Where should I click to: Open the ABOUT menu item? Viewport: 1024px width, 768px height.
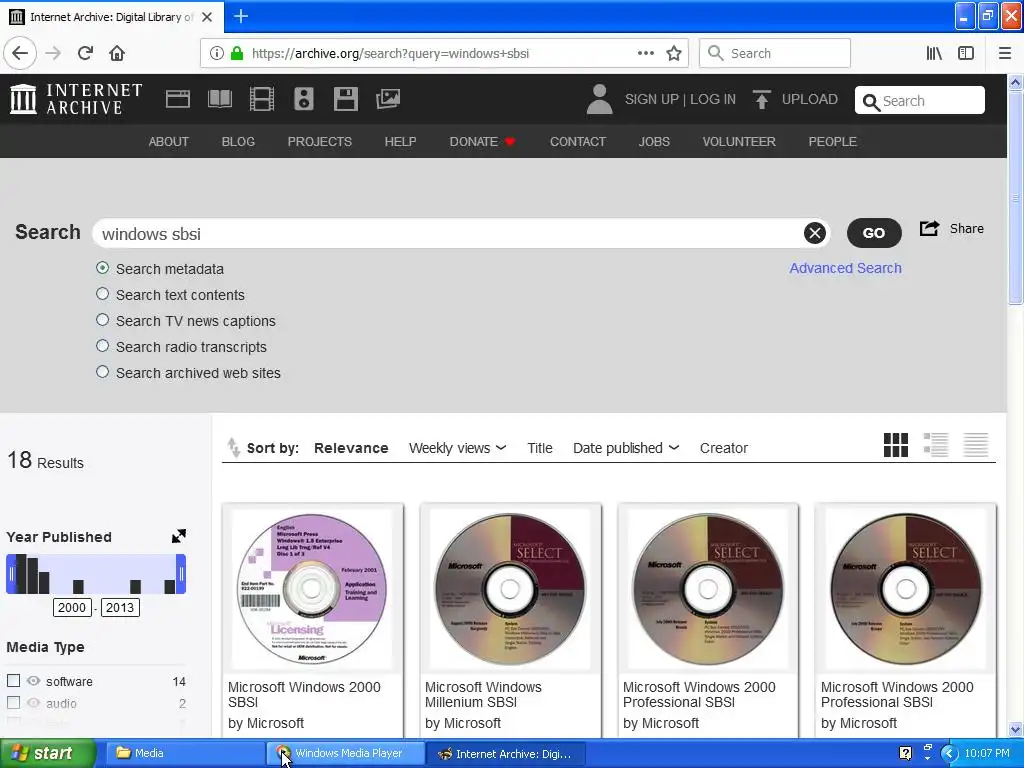point(168,142)
